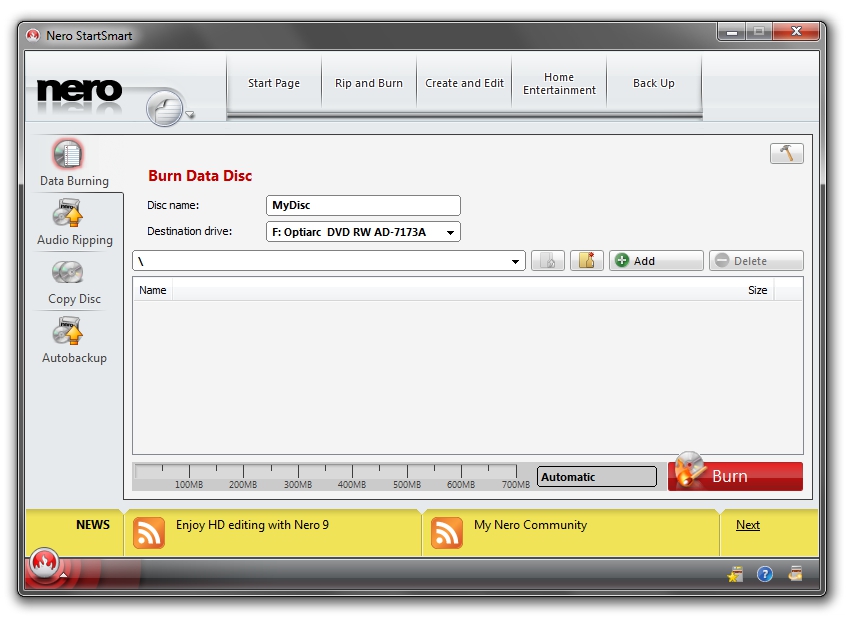The image size is (846, 622).
Task: Click the round new document launcher icon
Action: 165,108
